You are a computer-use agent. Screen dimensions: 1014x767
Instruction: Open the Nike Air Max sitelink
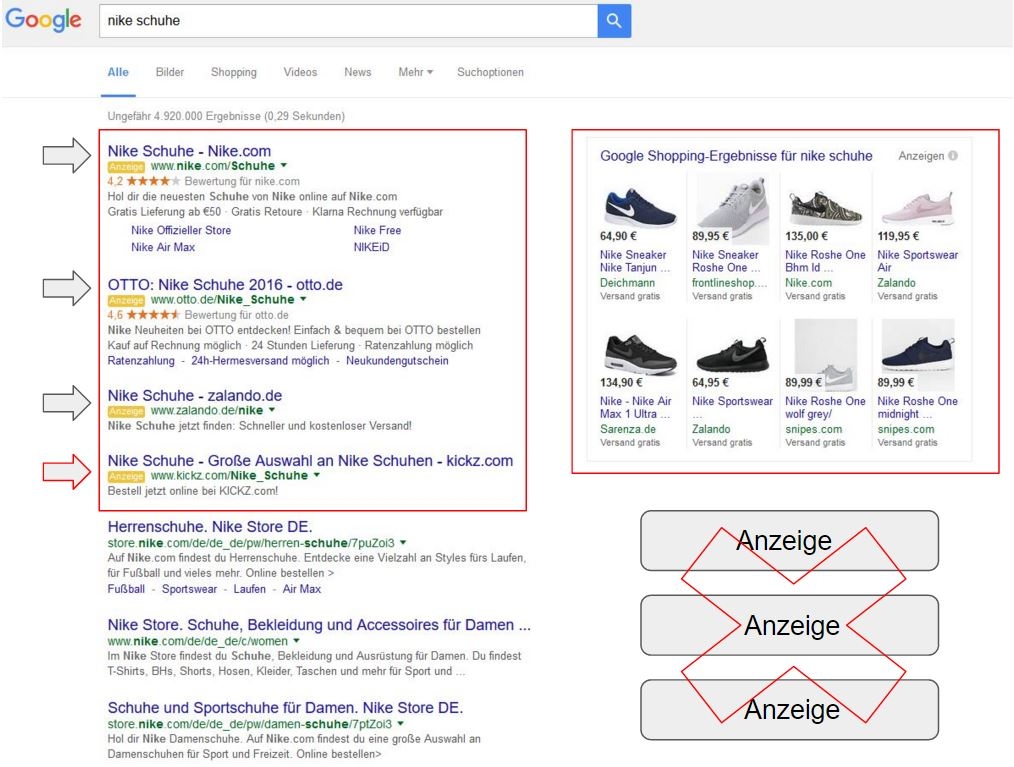point(163,247)
